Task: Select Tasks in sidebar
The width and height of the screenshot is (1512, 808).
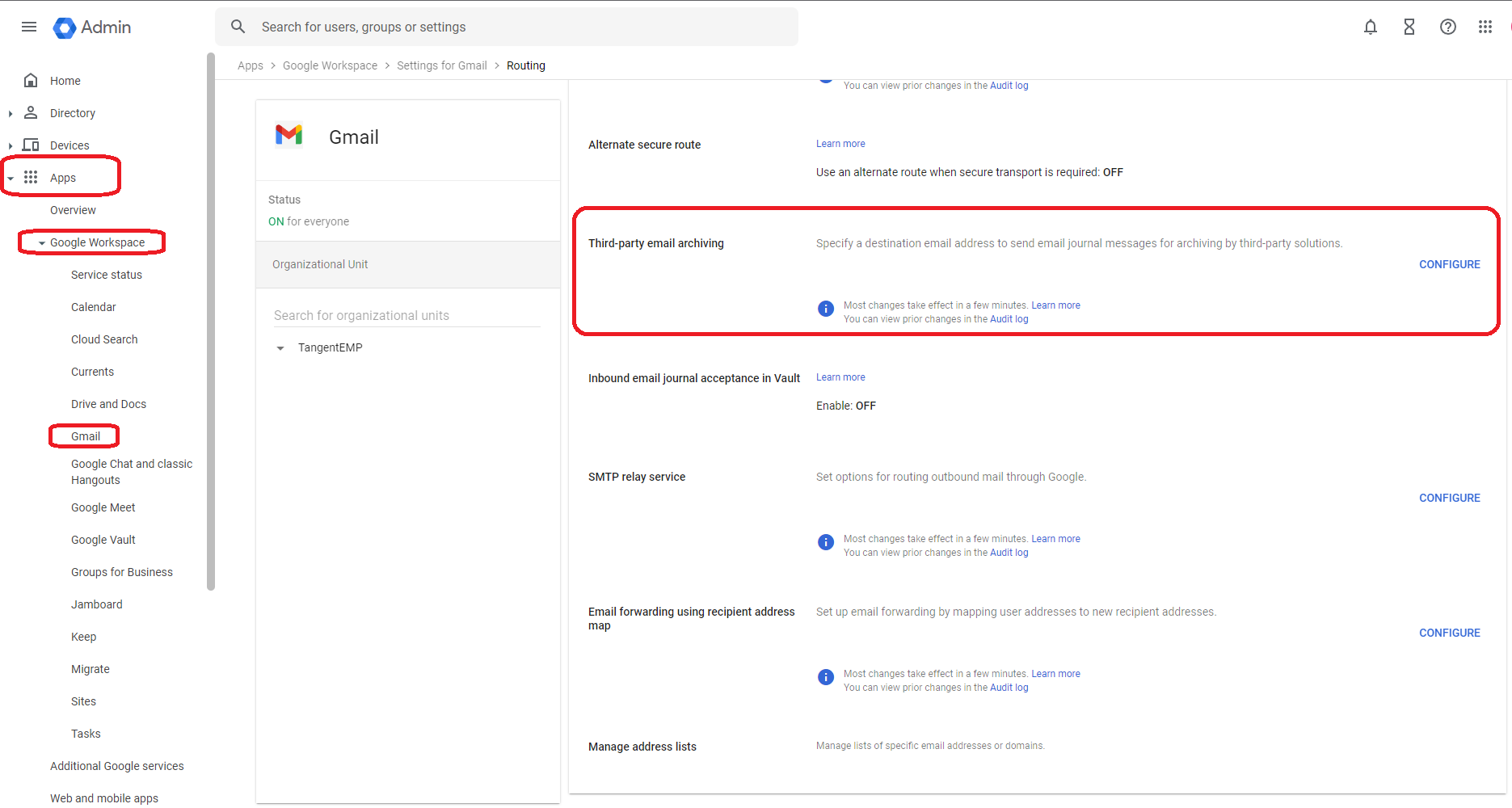Action: 86,734
